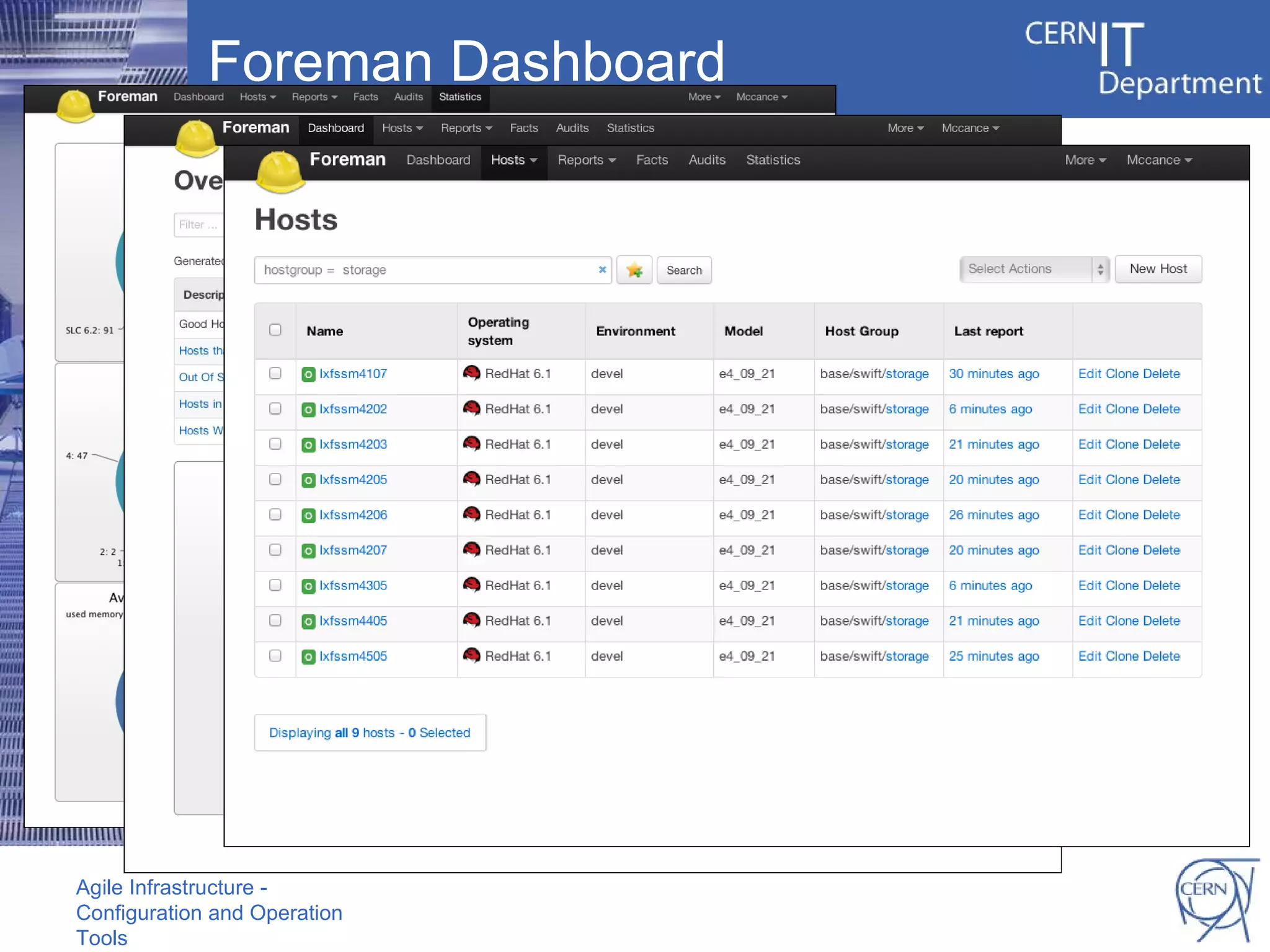Click RedHat icon in lxfssm4405 row

472,620
